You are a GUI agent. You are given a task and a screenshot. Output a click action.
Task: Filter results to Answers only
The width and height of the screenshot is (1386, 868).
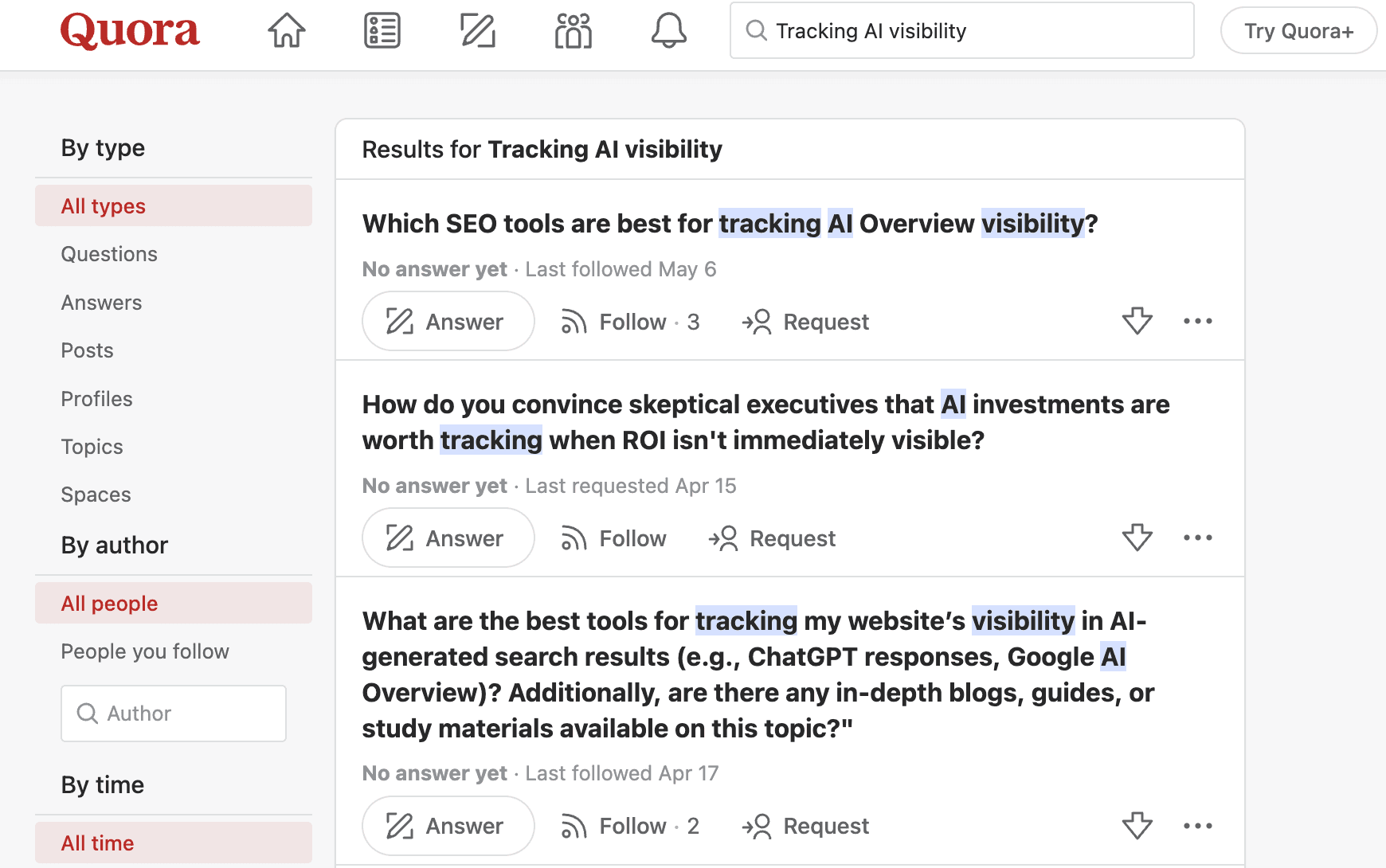[101, 303]
